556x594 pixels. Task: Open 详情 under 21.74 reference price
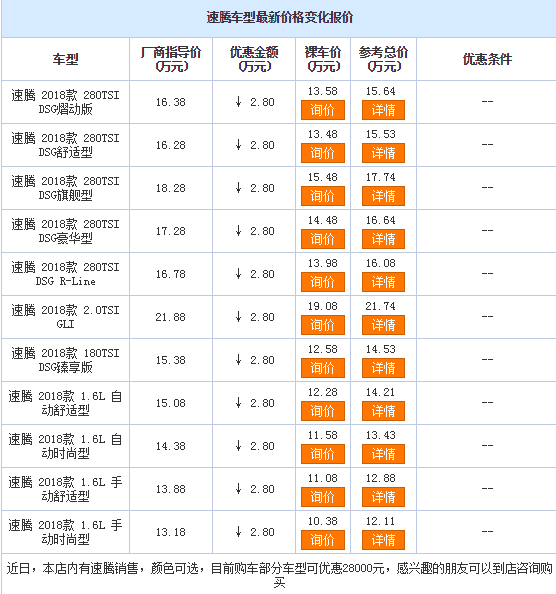click(x=383, y=325)
